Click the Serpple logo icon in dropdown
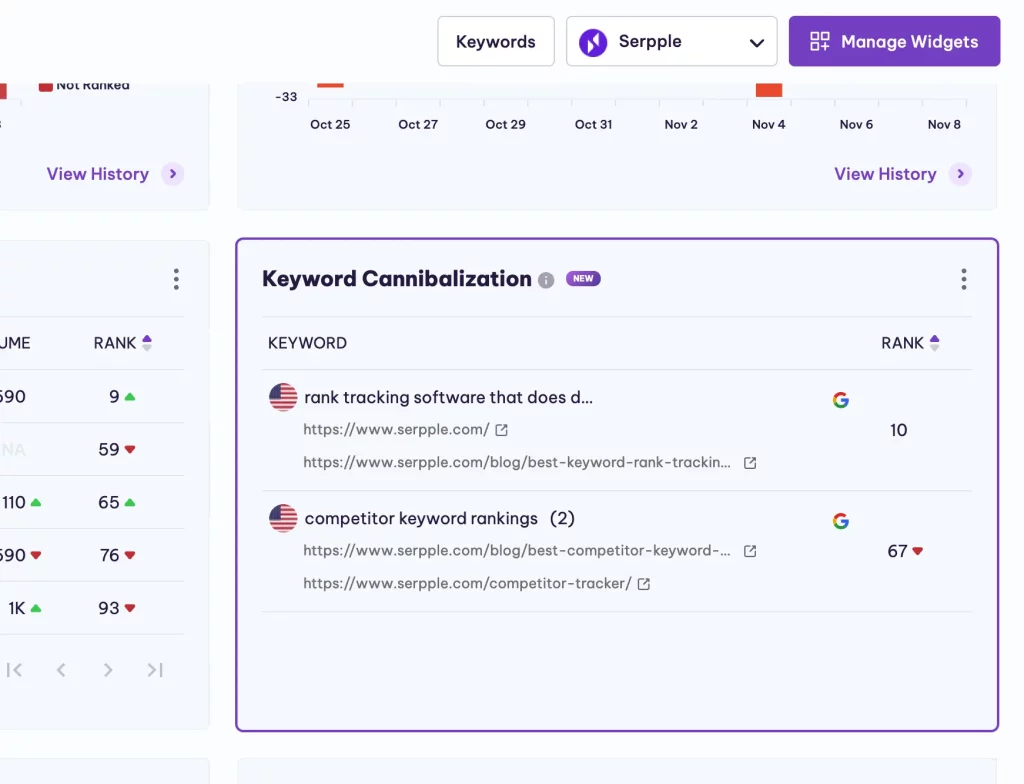 [x=593, y=42]
